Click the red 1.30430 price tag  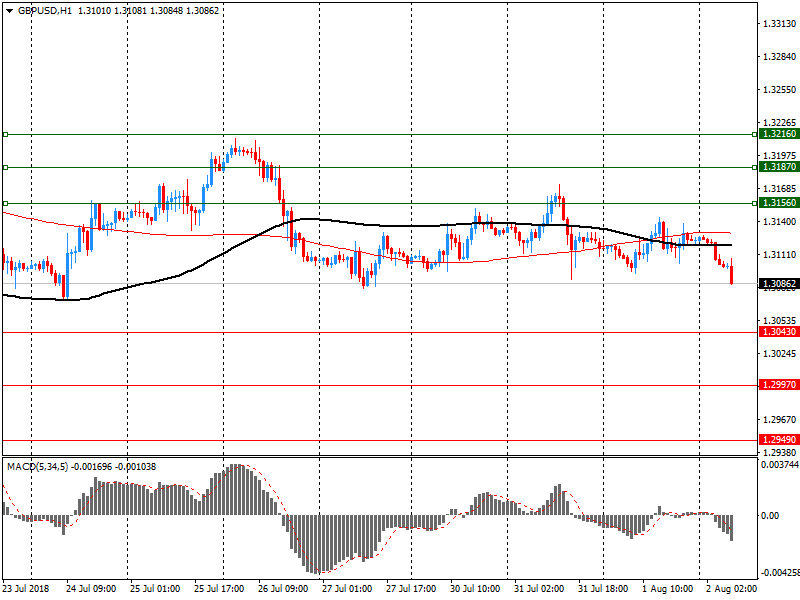tap(779, 332)
